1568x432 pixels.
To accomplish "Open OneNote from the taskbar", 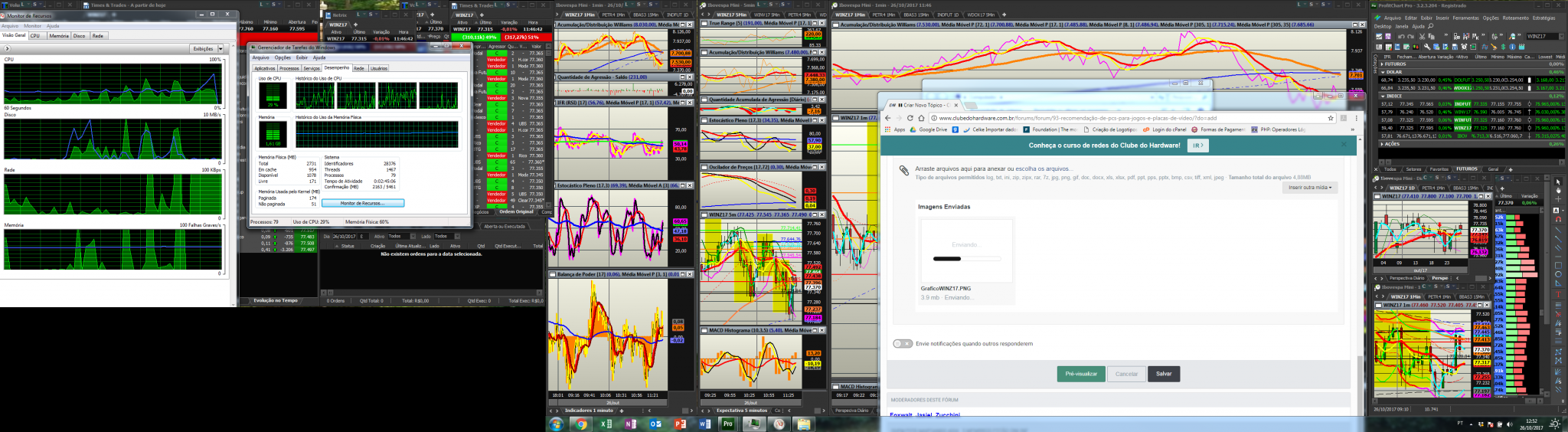I will tap(630, 424).
